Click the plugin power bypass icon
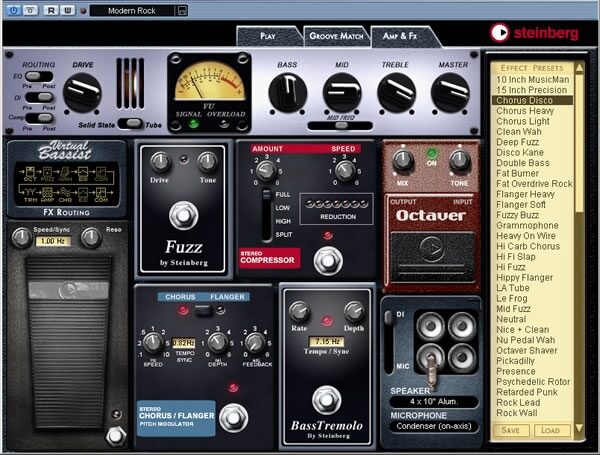This screenshot has width=600, height=455. pos(13,10)
